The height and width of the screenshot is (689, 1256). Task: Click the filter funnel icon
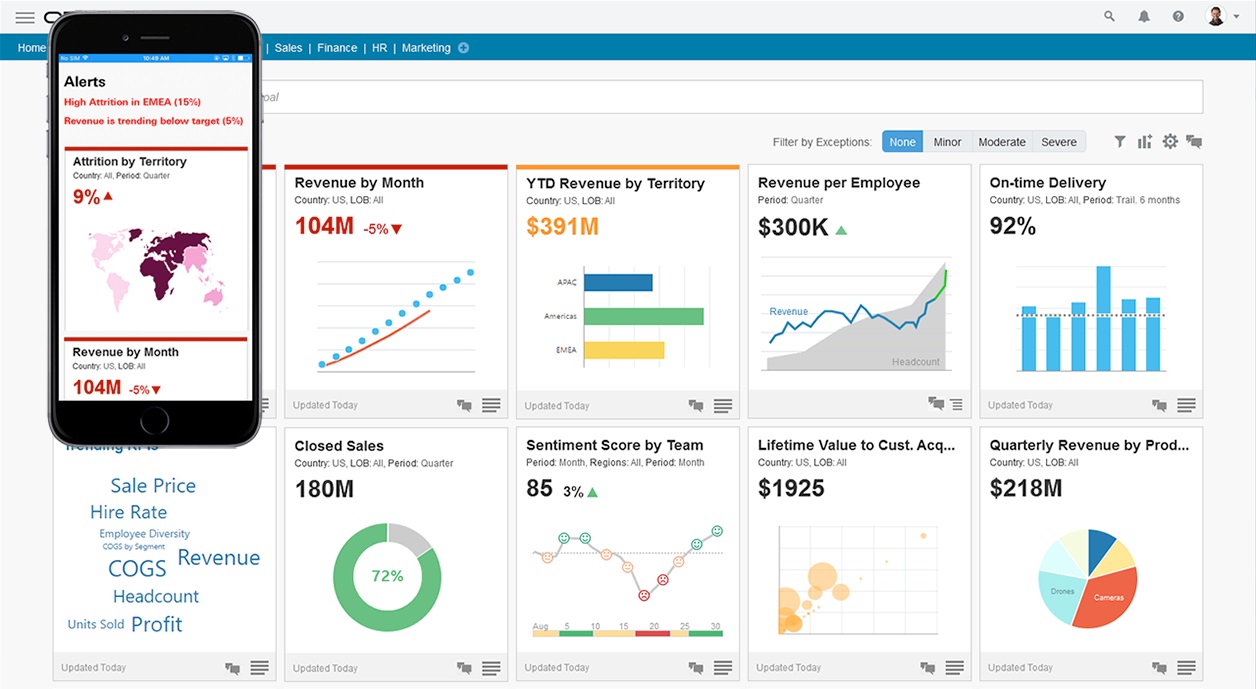click(x=1120, y=142)
